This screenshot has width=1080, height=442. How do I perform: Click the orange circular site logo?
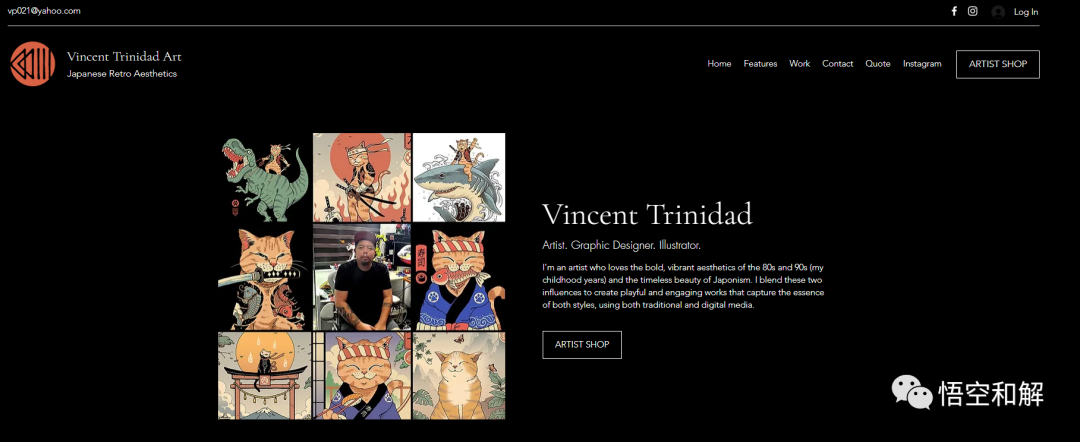coord(32,64)
